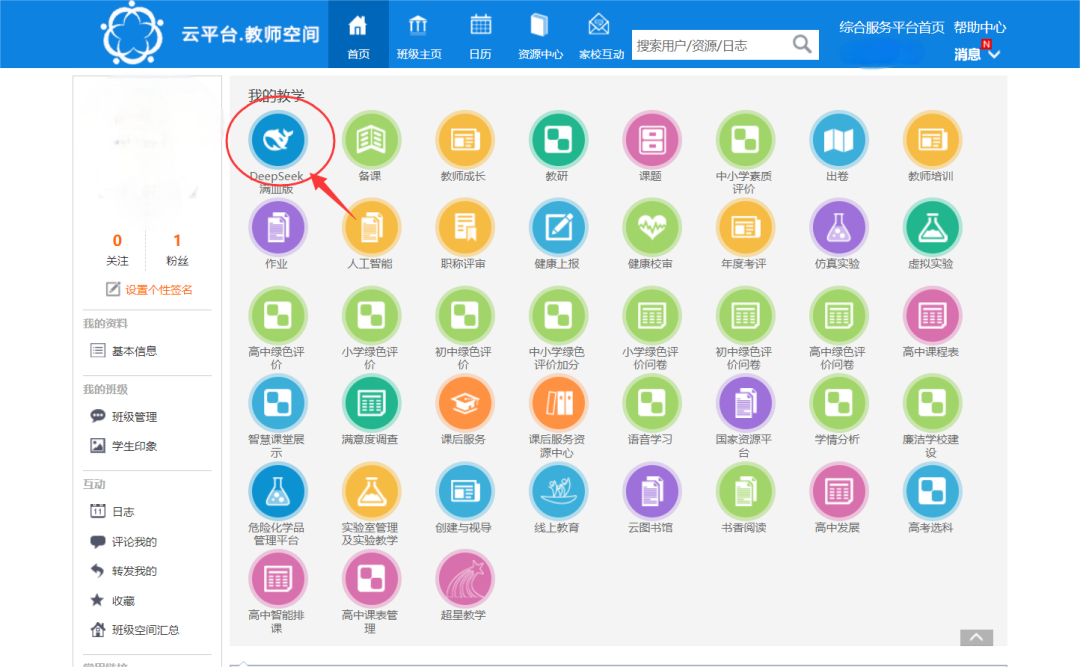The width and height of the screenshot is (1080, 667).
Task: Open the DeepSeek whale icon app
Action: 277,141
